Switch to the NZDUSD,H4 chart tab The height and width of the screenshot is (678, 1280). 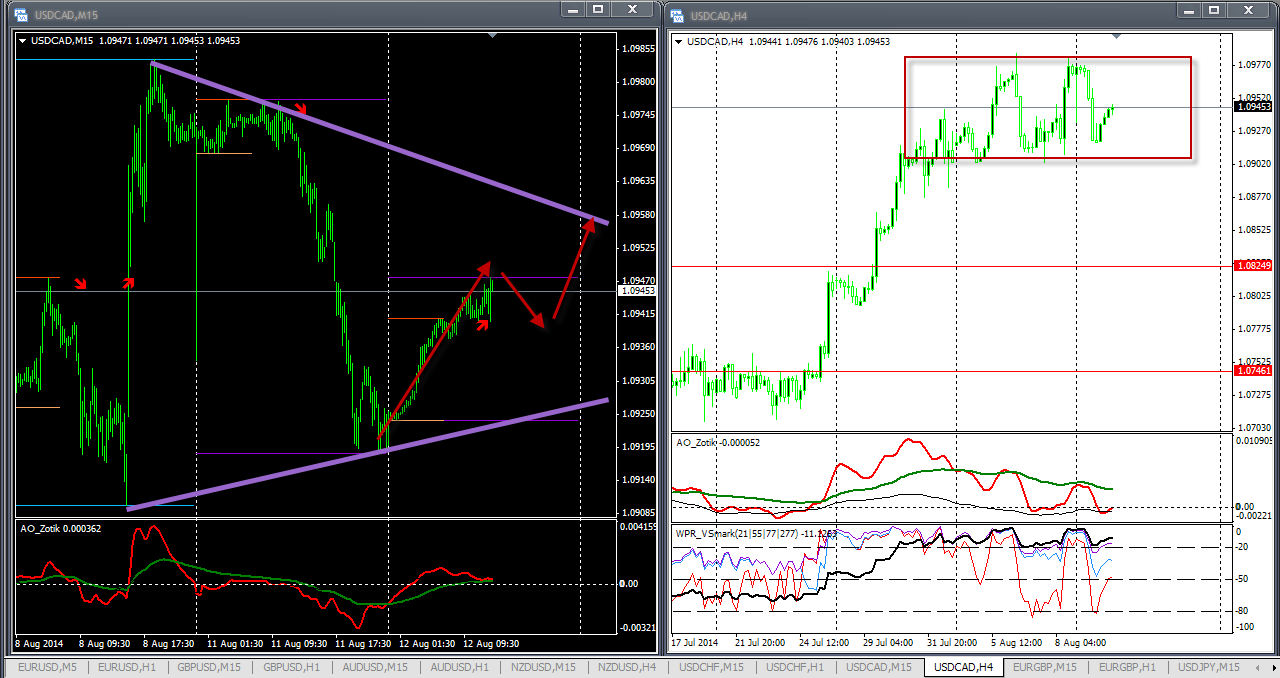click(x=624, y=667)
